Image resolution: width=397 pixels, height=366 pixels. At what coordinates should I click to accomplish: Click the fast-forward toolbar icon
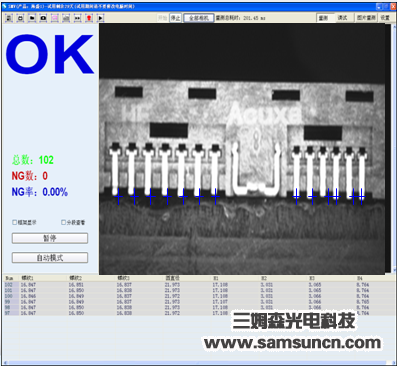pos(77,18)
